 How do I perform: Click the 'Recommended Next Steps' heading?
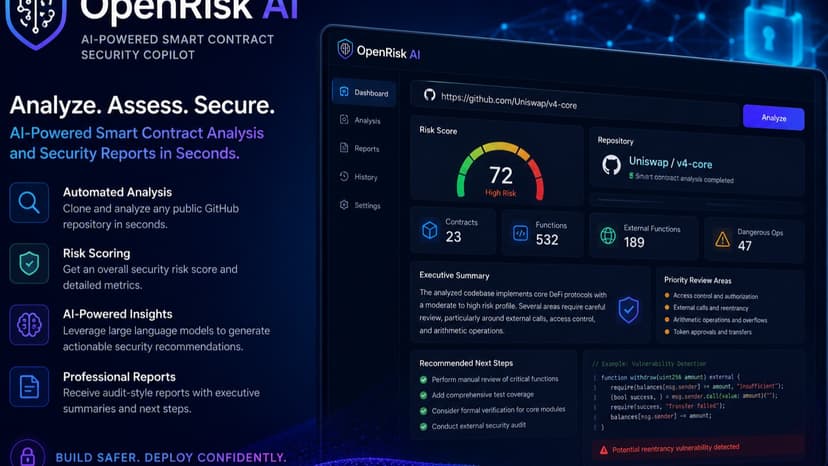466,363
